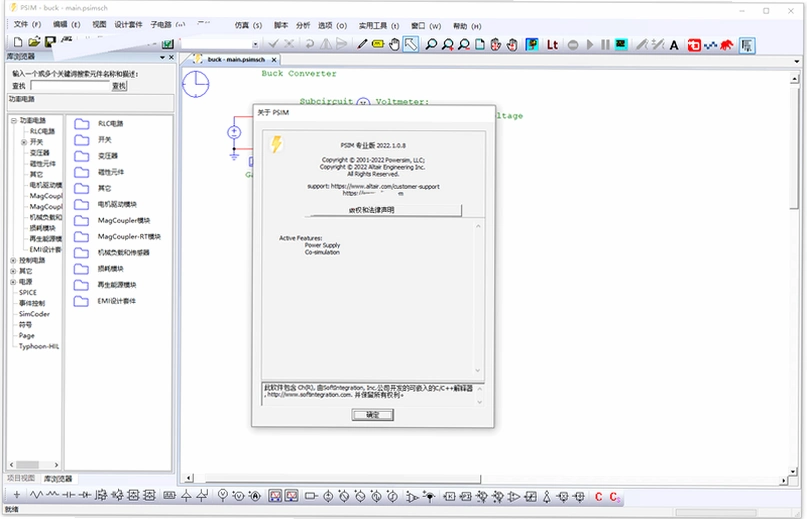Viewport: 807px width, 519px height.
Task: Click the 版权和法律声明 button
Action: (x=383, y=210)
